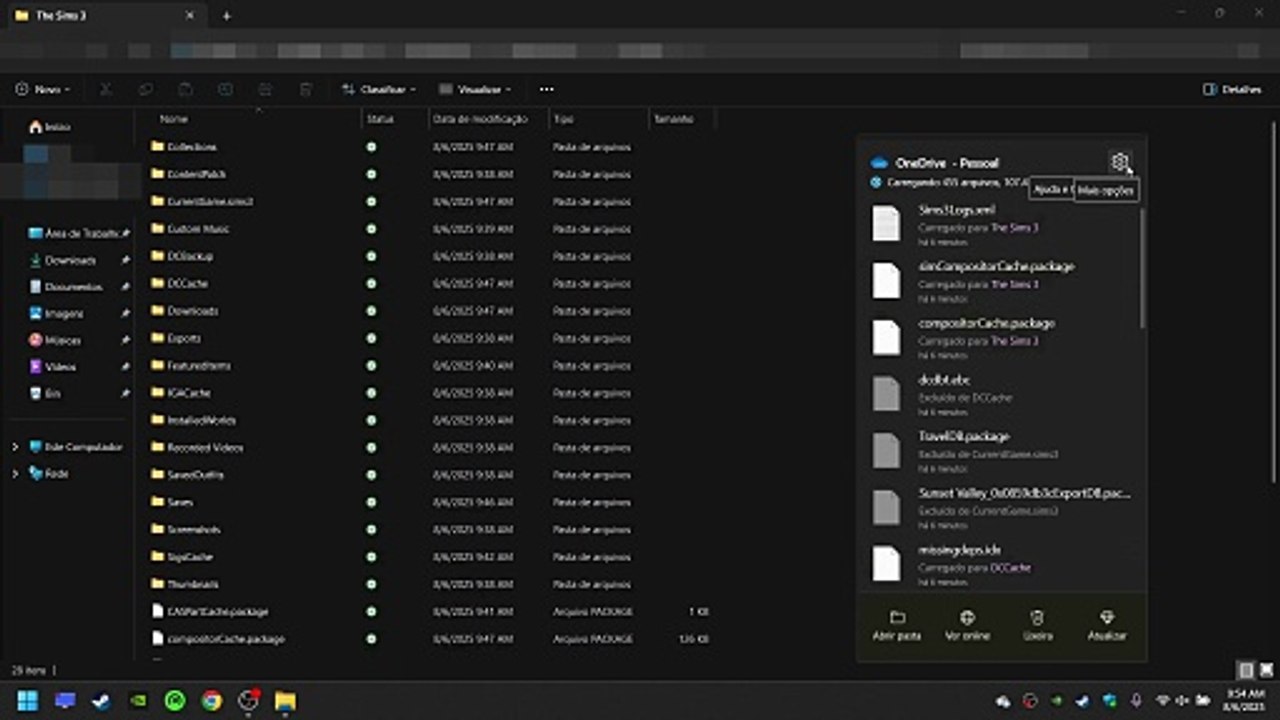This screenshot has height=720, width=1280.
Task: Click Atualizar in the OneDrive panel
Action: point(1107,626)
